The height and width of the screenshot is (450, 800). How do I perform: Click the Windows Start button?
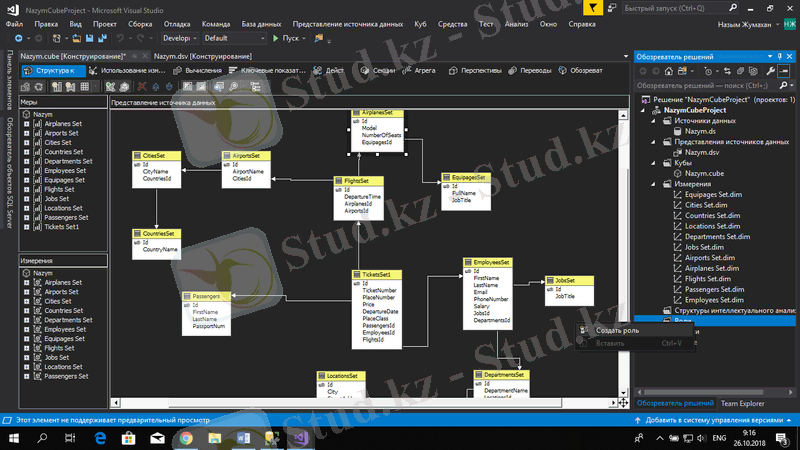point(14,438)
